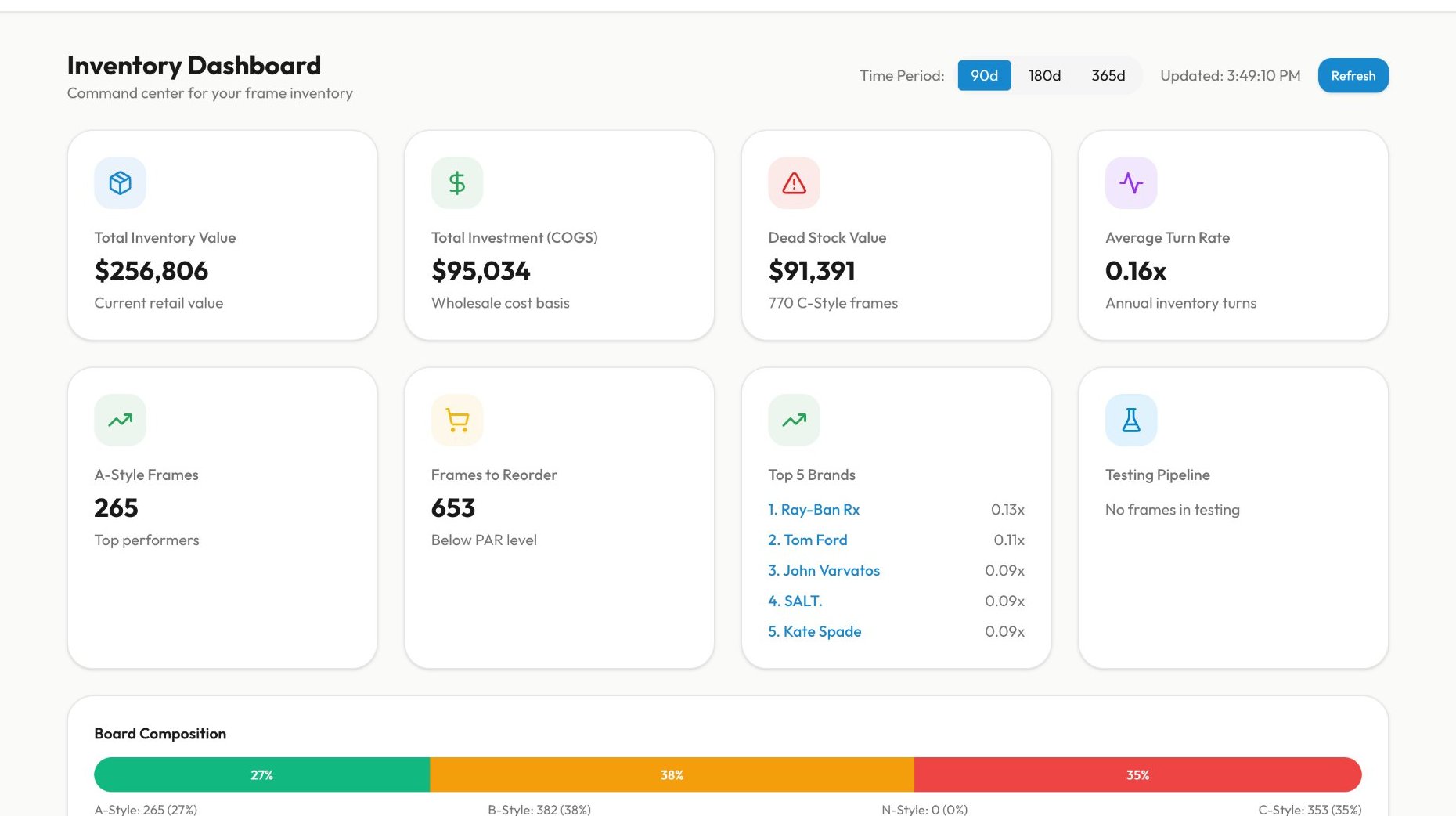The image size is (1456, 816).
Task: Open the 365d view from the period switcher
Action: tap(1108, 75)
